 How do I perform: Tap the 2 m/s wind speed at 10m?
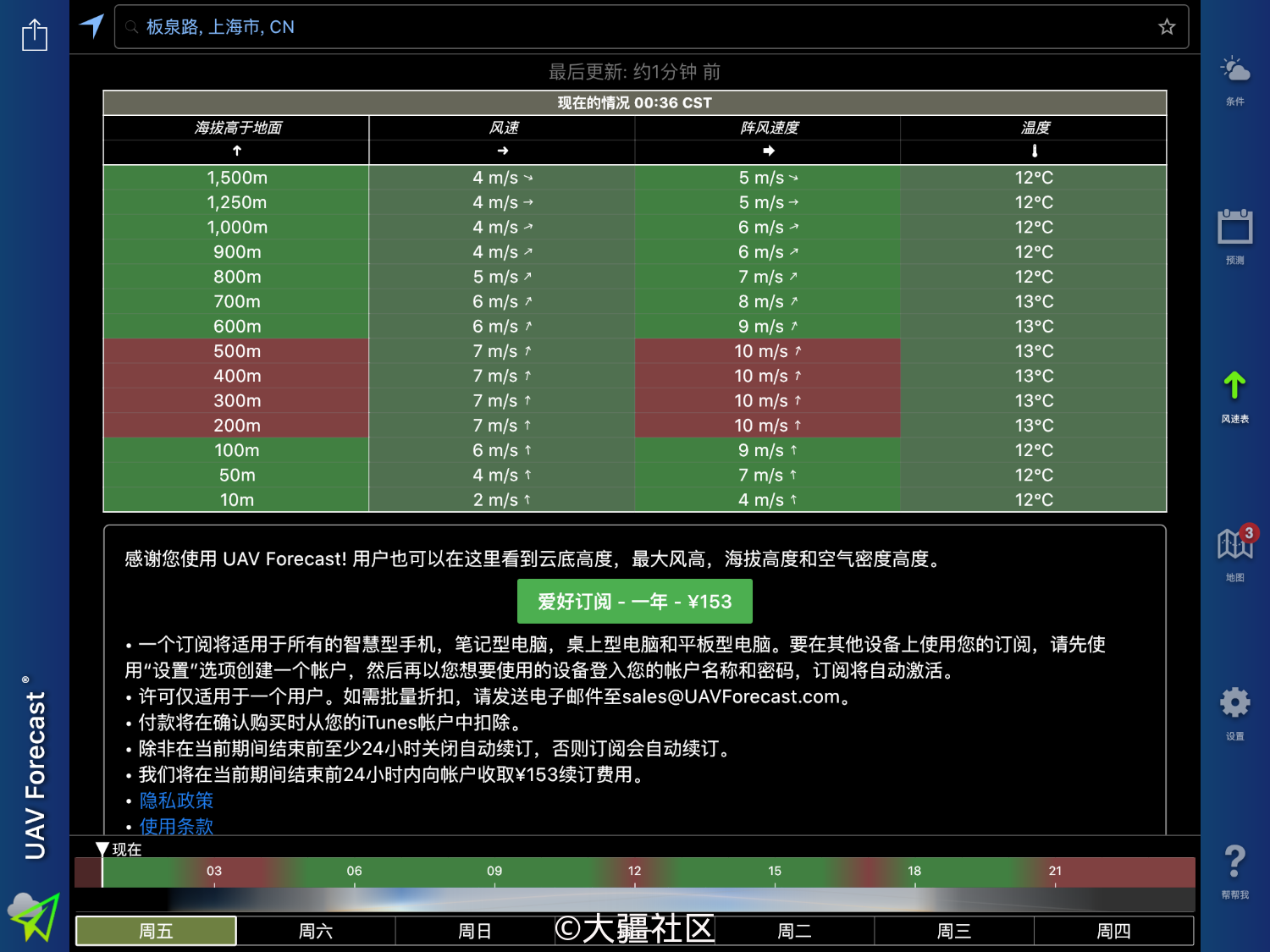[502, 500]
